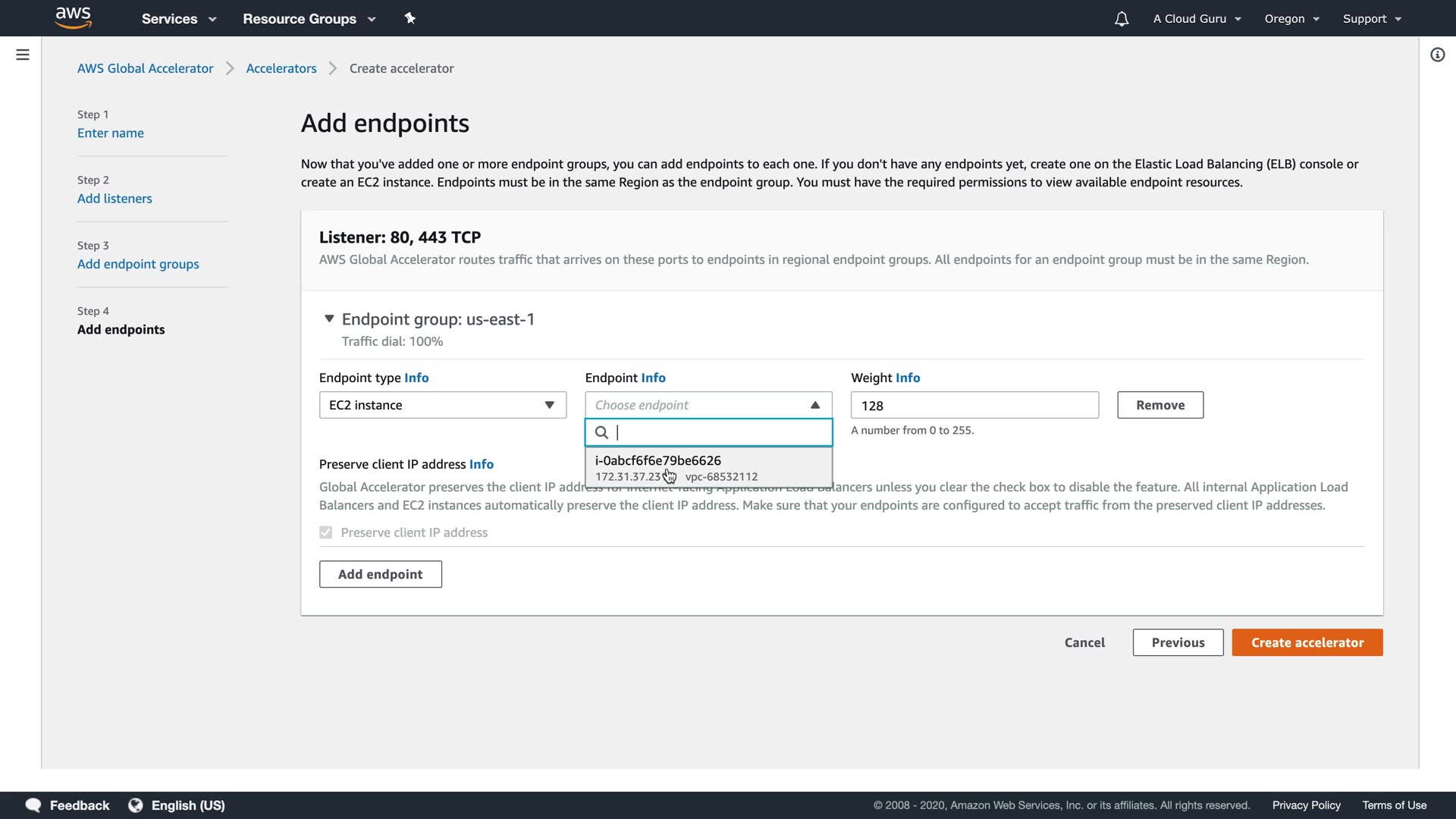Click the Add endpoint button
Viewport: 1456px width, 819px height.
pyautogui.click(x=380, y=574)
